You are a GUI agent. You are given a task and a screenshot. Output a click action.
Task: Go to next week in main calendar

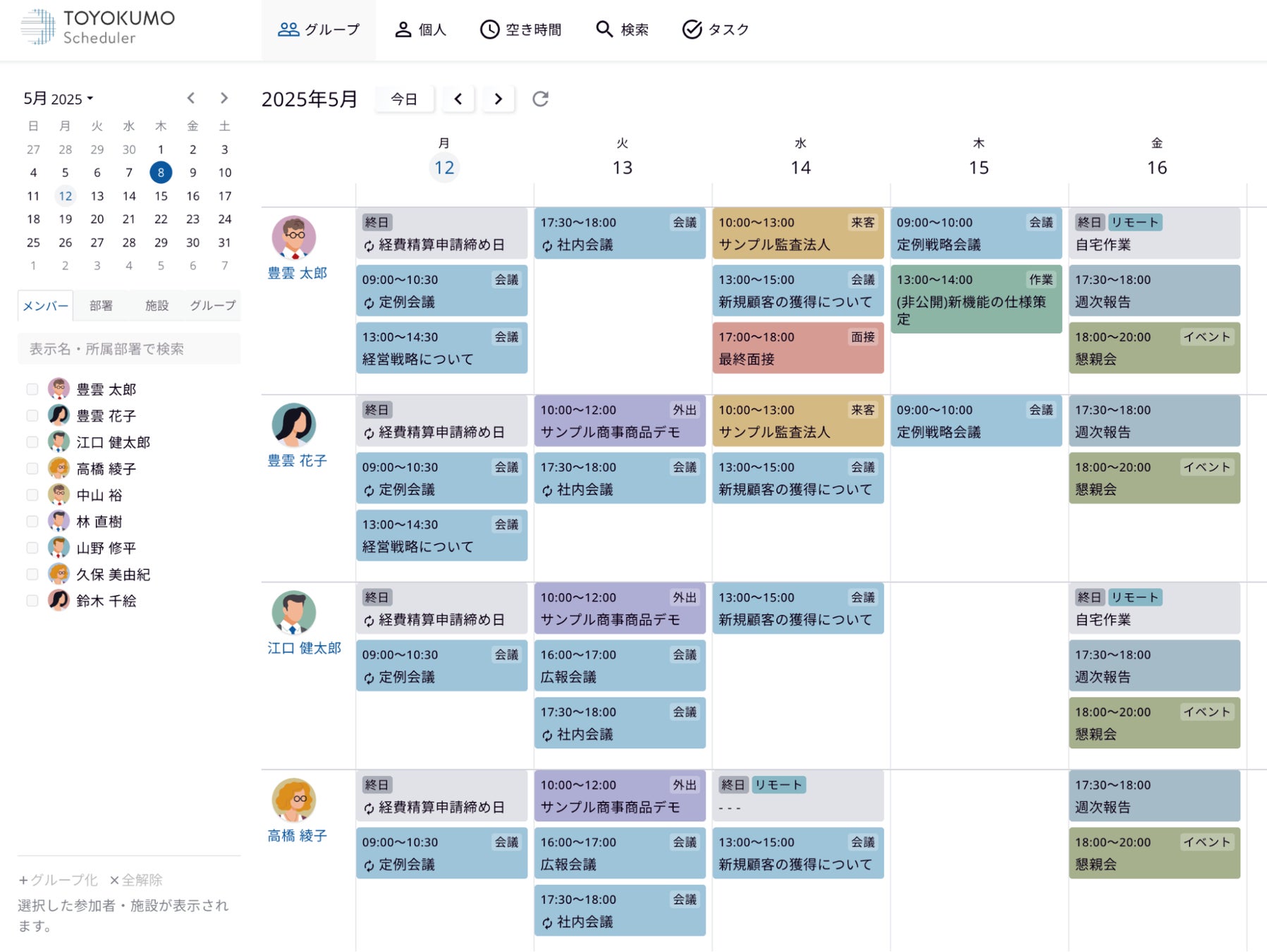point(498,99)
